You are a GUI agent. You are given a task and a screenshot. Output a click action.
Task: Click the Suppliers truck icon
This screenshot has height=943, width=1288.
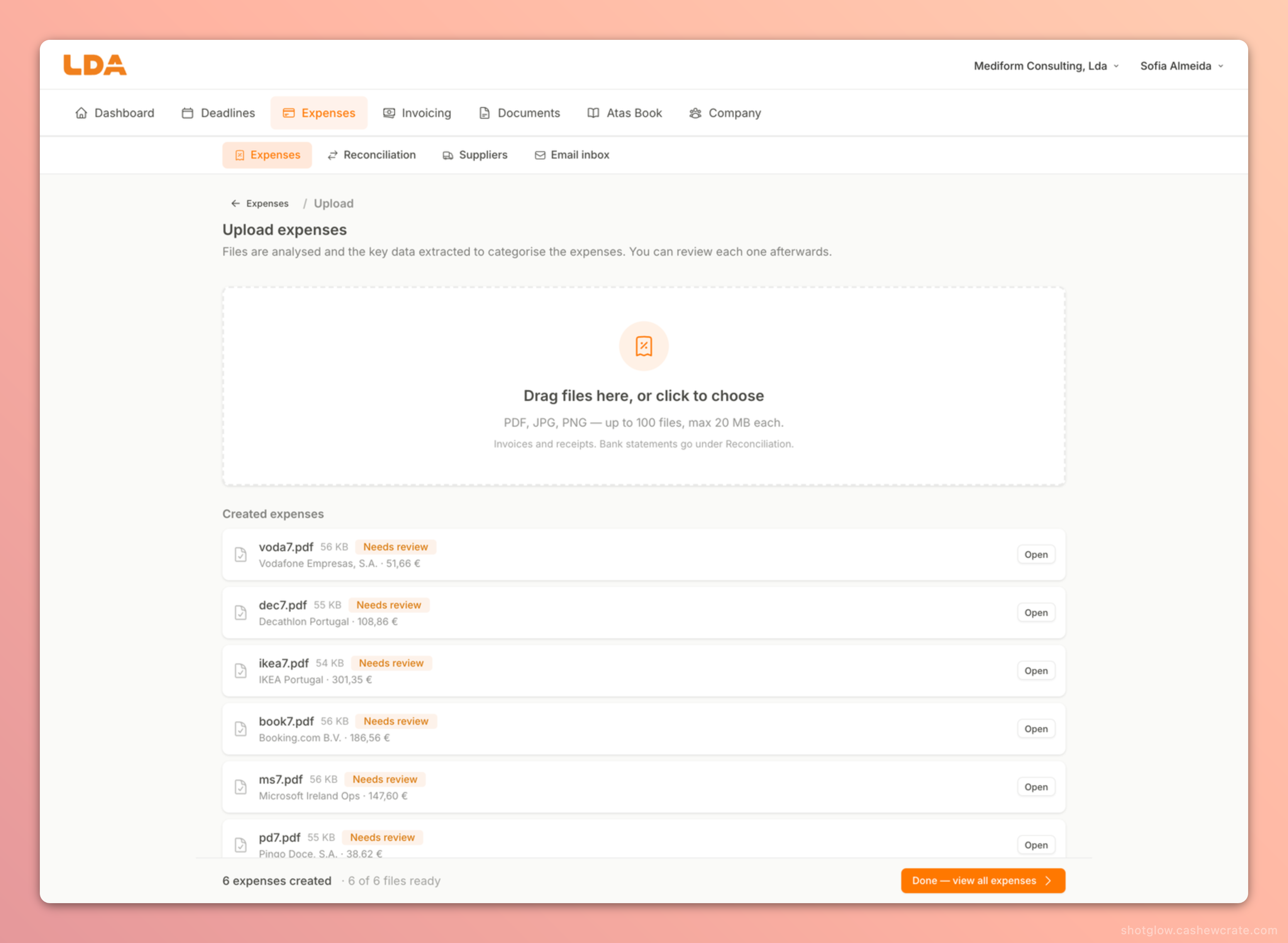pyautogui.click(x=448, y=155)
